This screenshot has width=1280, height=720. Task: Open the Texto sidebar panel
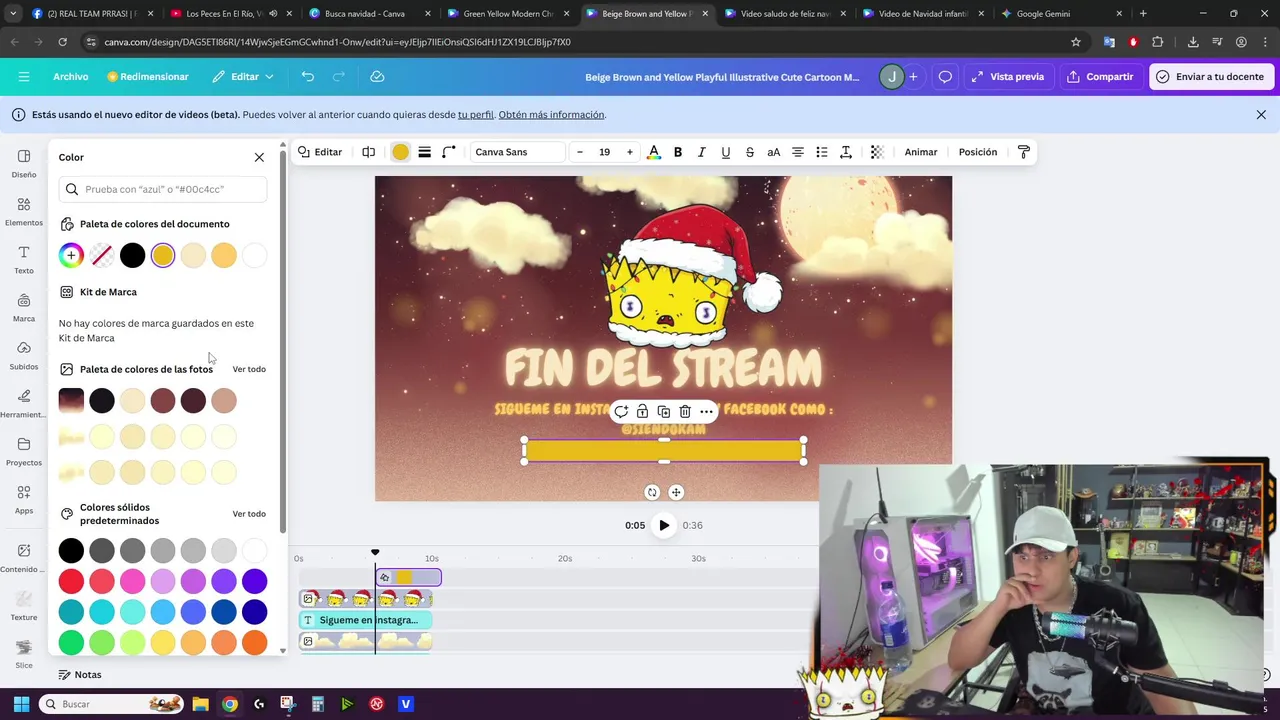[24, 259]
